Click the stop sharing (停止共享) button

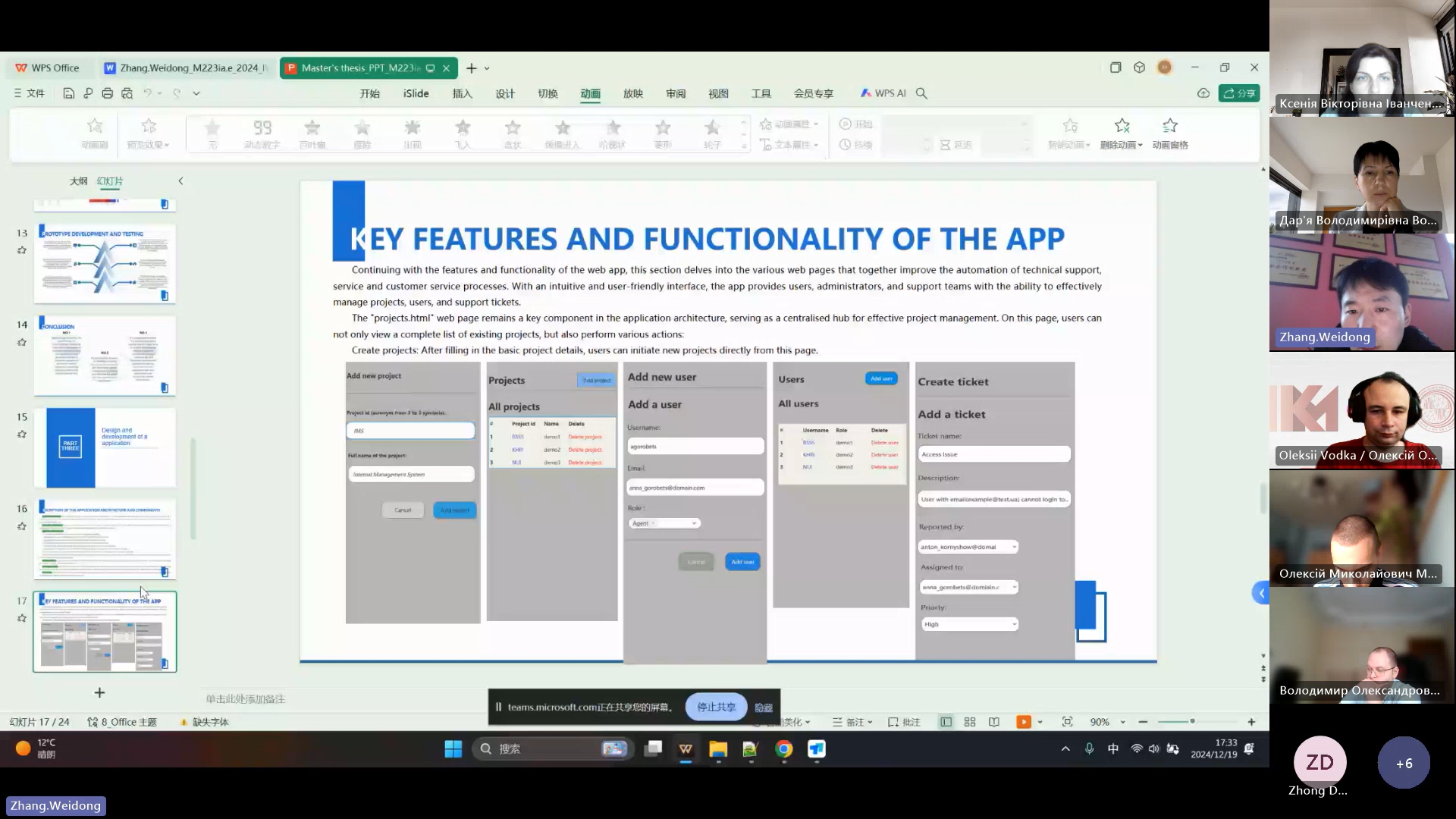[x=716, y=707]
